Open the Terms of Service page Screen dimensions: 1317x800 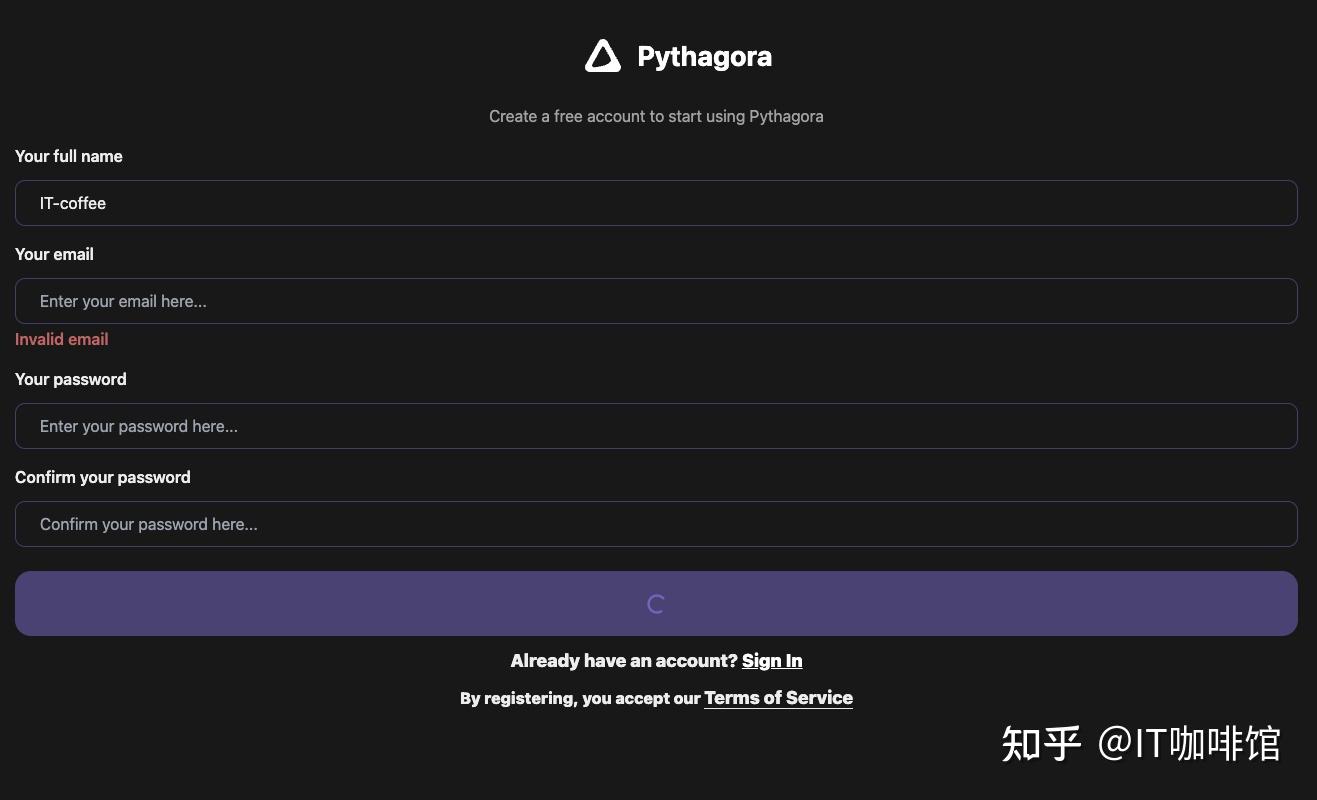coord(778,697)
